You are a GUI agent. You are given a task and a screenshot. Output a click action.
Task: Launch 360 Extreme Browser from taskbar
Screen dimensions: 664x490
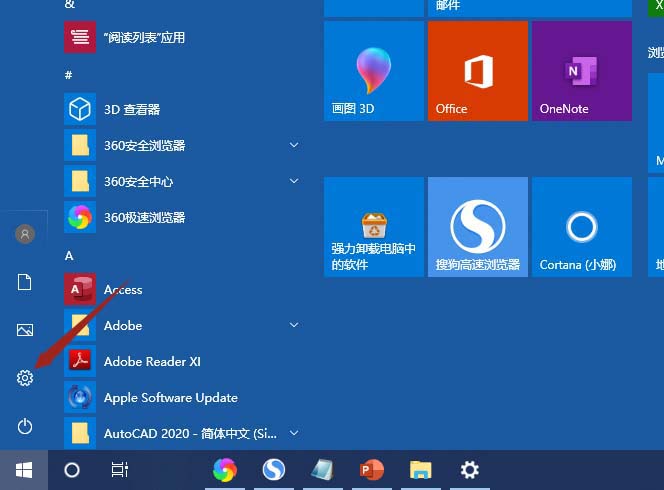(x=225, y=470)
